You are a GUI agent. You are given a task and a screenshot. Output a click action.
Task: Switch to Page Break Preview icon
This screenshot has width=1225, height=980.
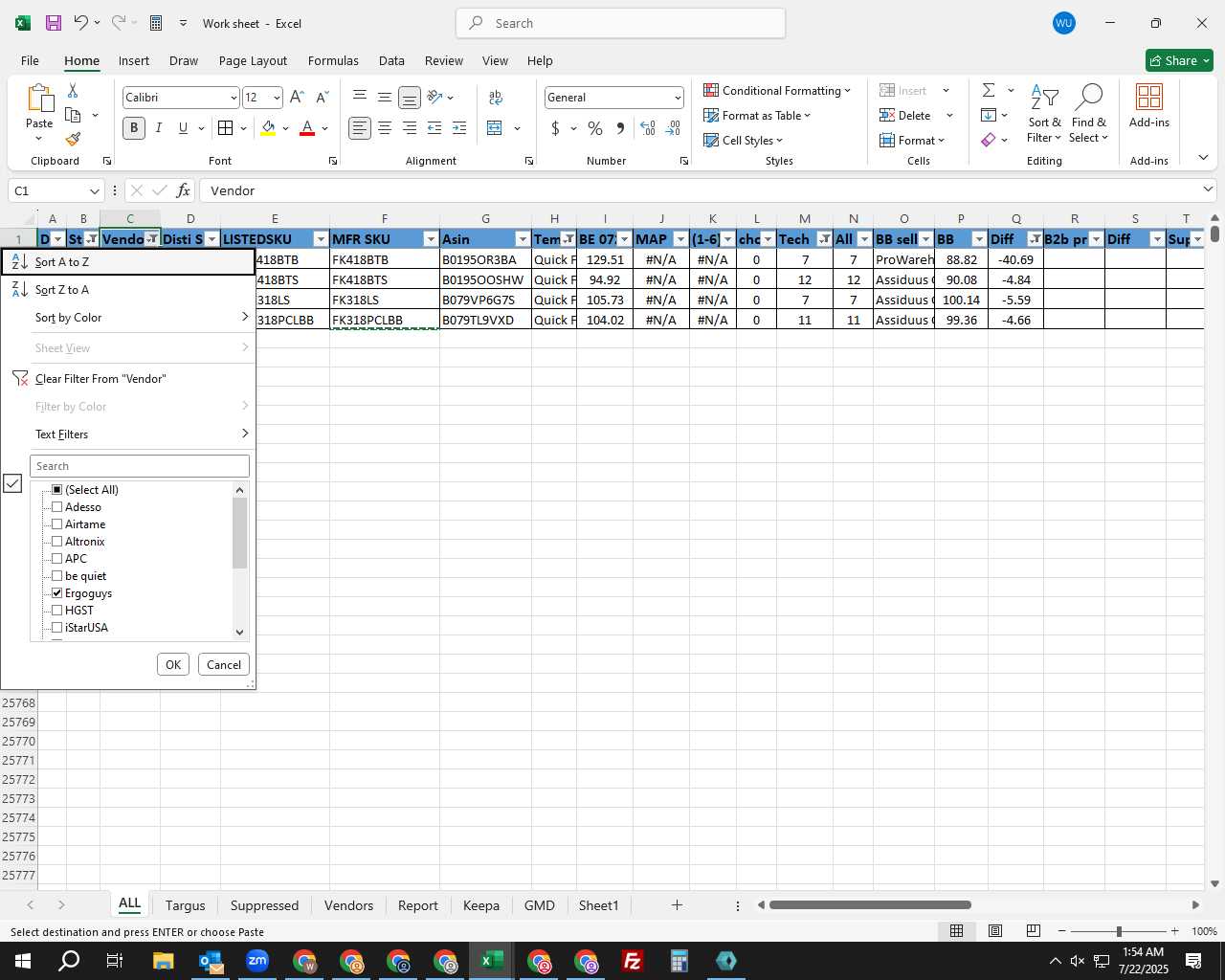coord(1033,931)
